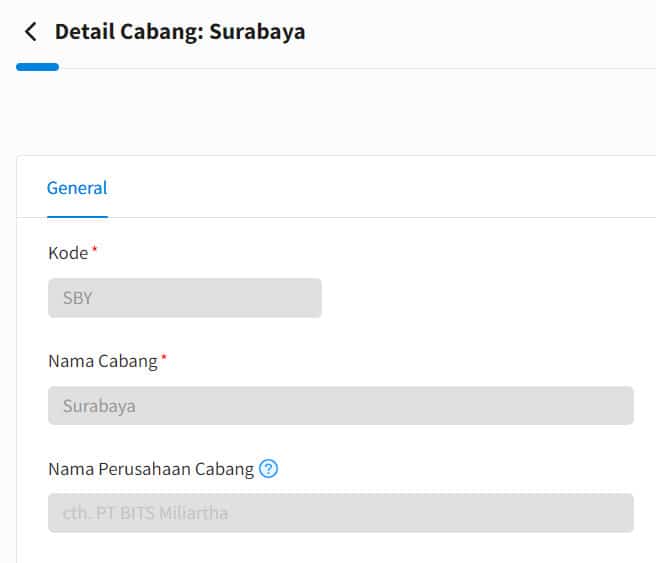Focus the Kode field containing SBY
Screen dimensions: 656x563
184,298
